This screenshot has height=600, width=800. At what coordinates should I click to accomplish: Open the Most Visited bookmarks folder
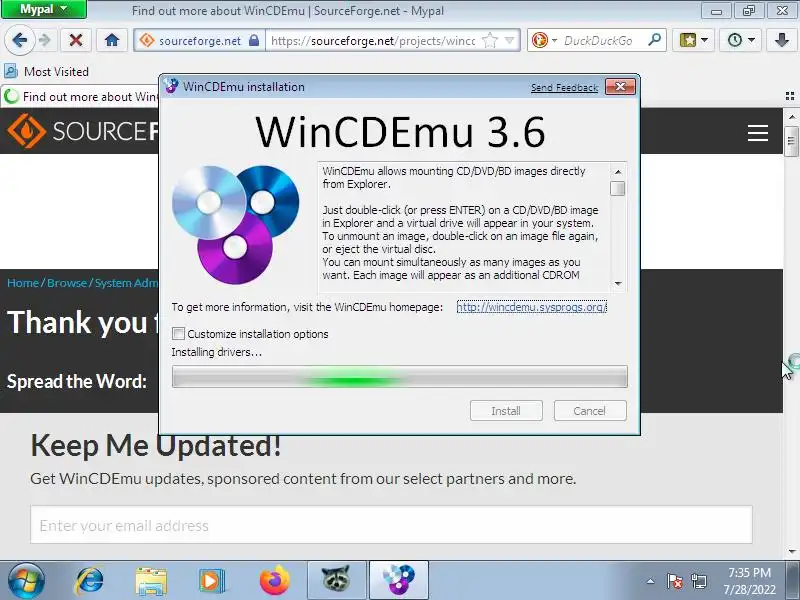click(x=46, y=71)
